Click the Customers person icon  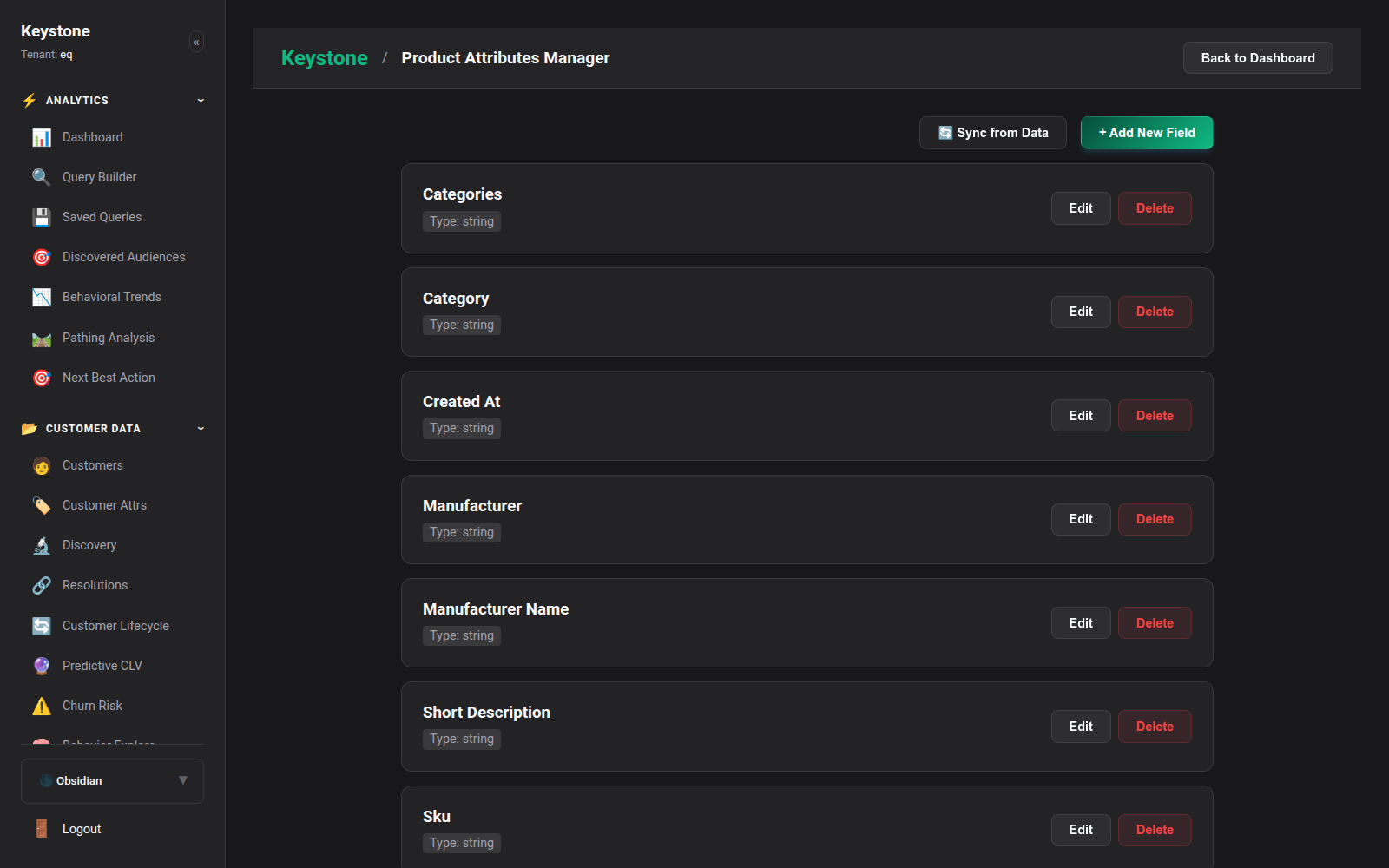pyautogui.click(x=42, y=466)
